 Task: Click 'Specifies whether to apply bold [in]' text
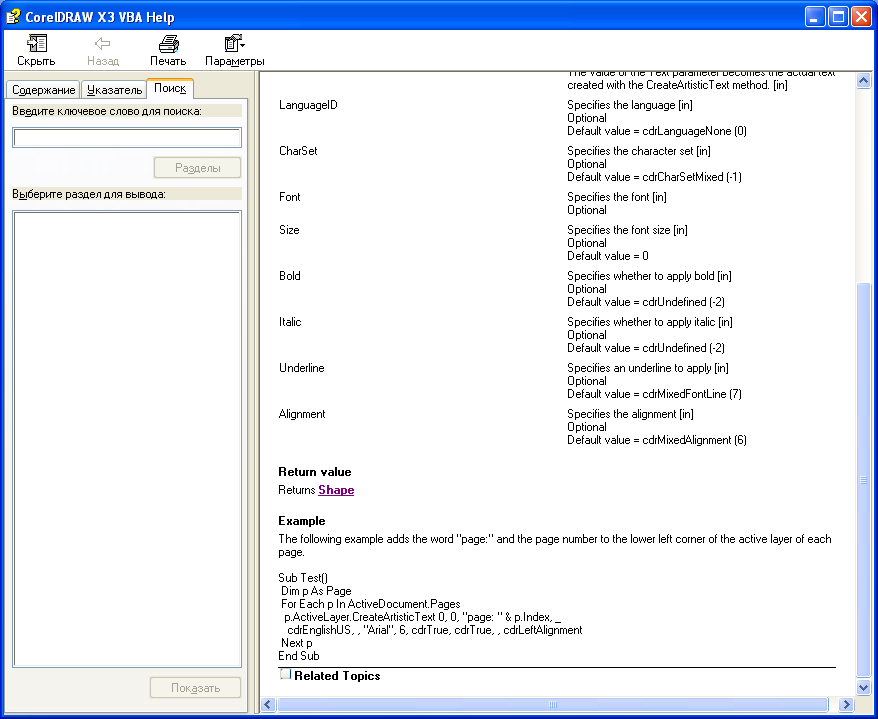point(650,276)
